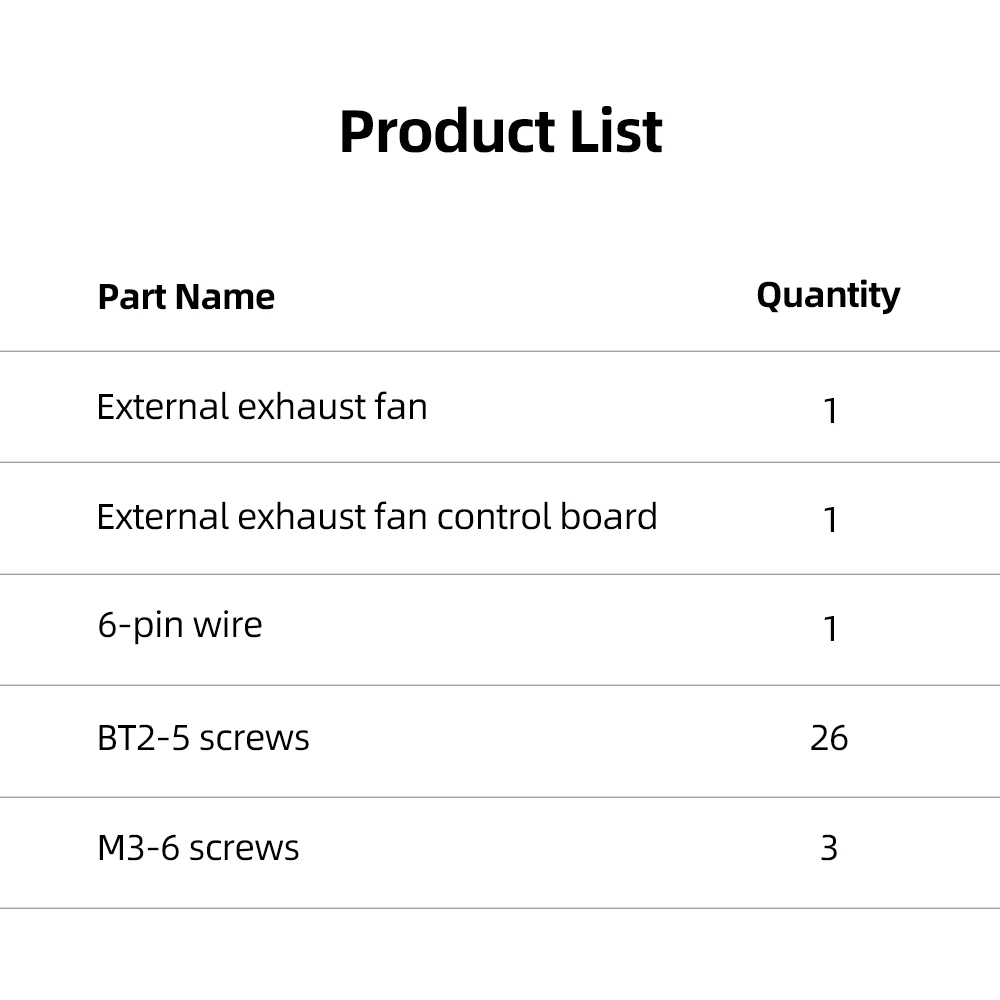Click the Product List heading
The image size is (1000, 1000).
(501, 132)
